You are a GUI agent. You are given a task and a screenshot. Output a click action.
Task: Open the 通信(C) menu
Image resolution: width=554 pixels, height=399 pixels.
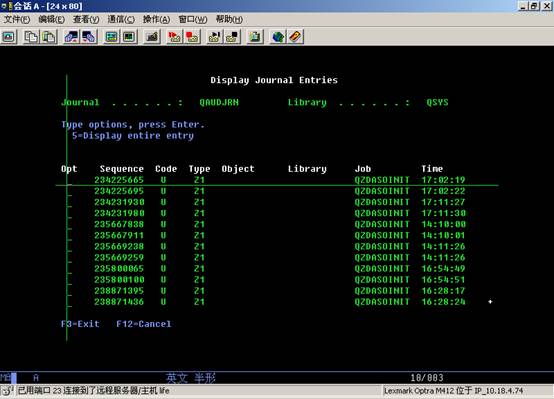click(121, 19)
